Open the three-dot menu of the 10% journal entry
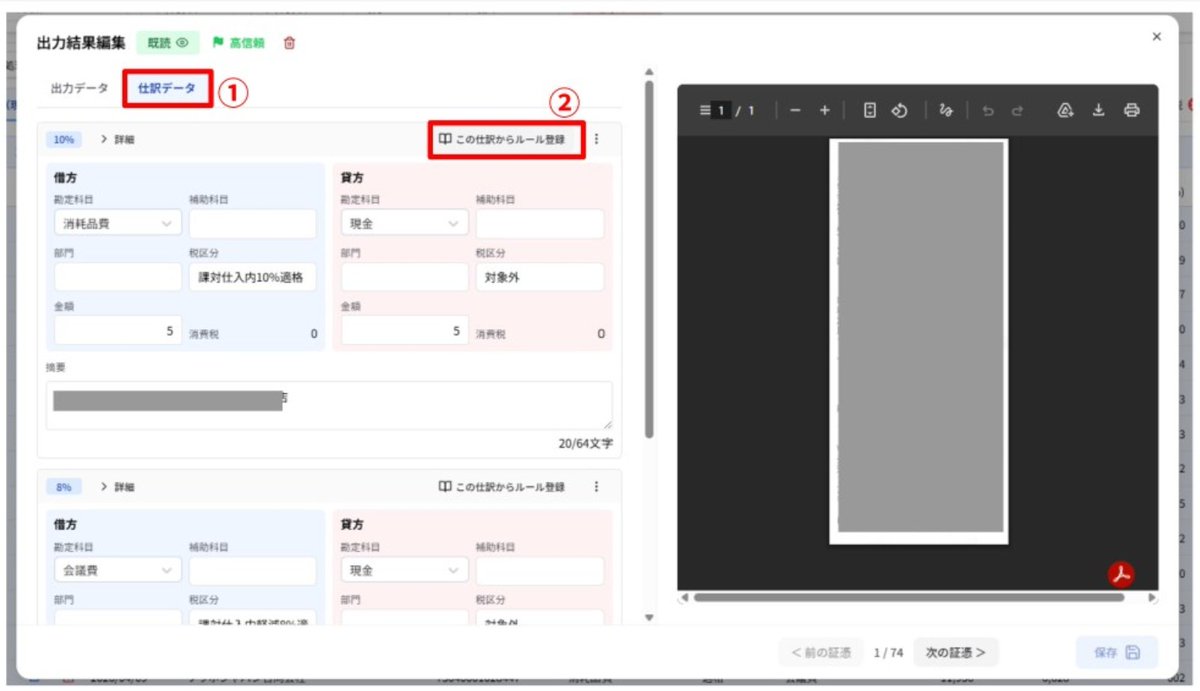1200x691 pixels. click(x=597, y=140)
